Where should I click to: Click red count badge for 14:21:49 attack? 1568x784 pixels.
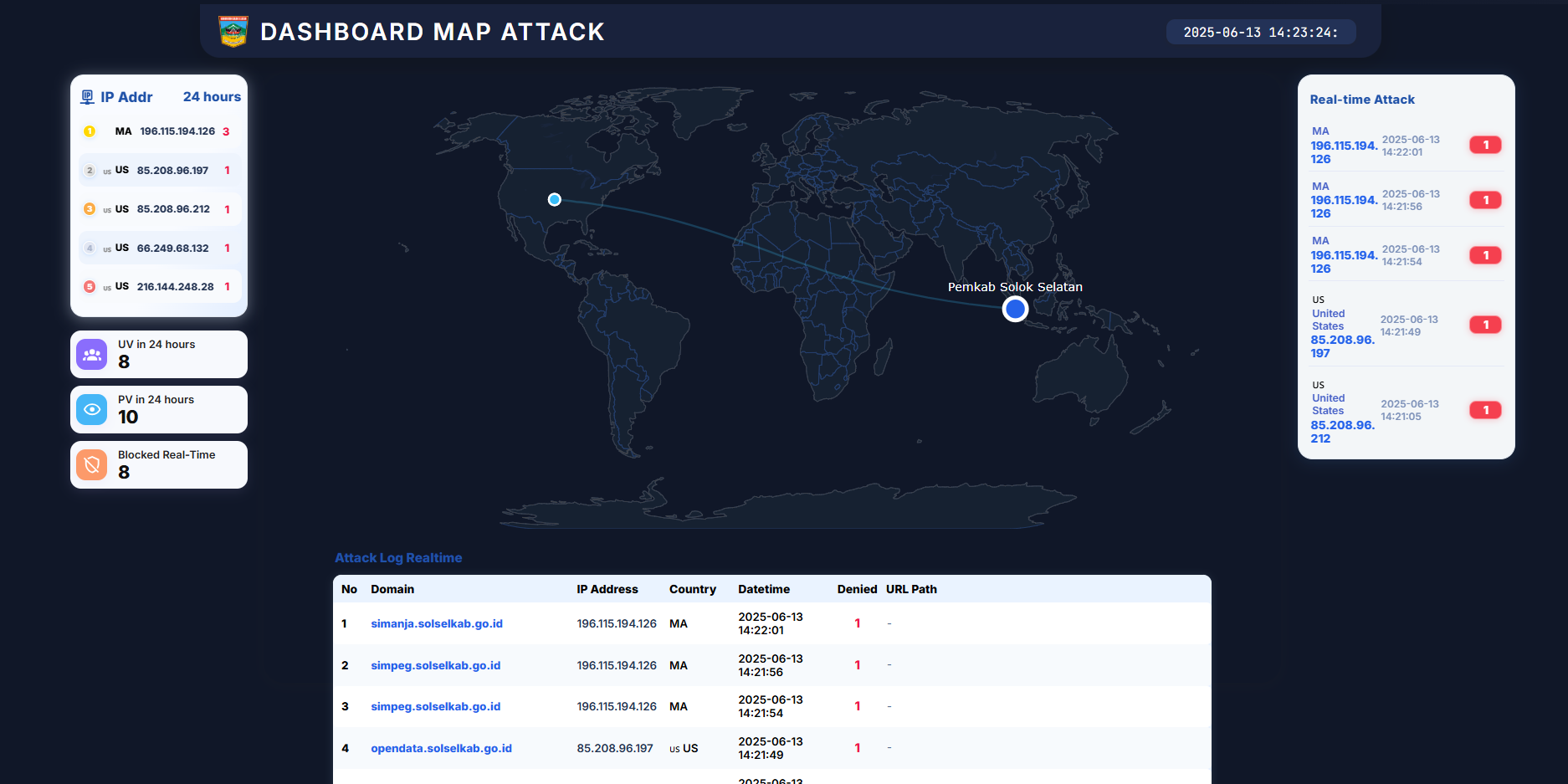1485,325
